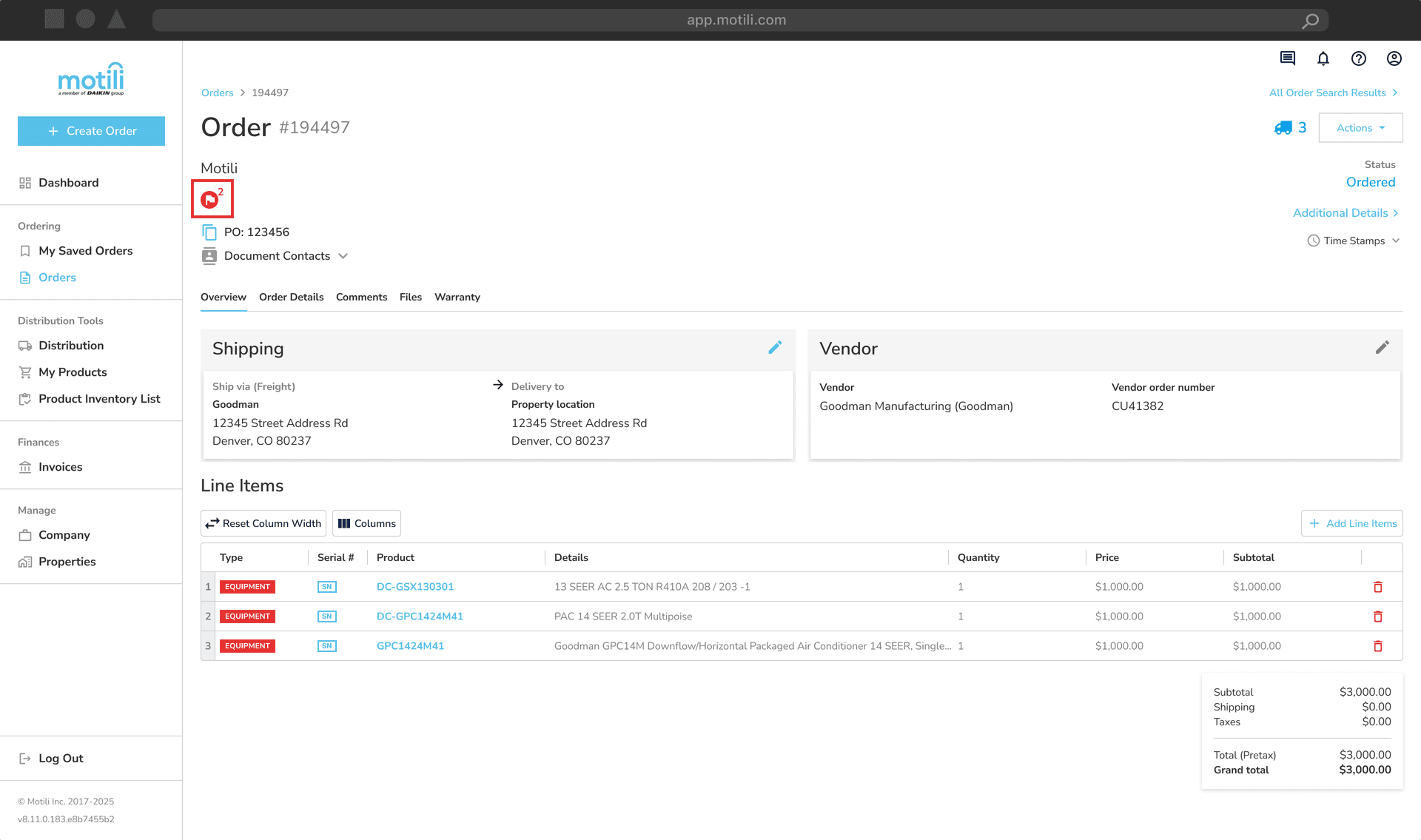Expand the Time Stamps section

(1354, 241)
